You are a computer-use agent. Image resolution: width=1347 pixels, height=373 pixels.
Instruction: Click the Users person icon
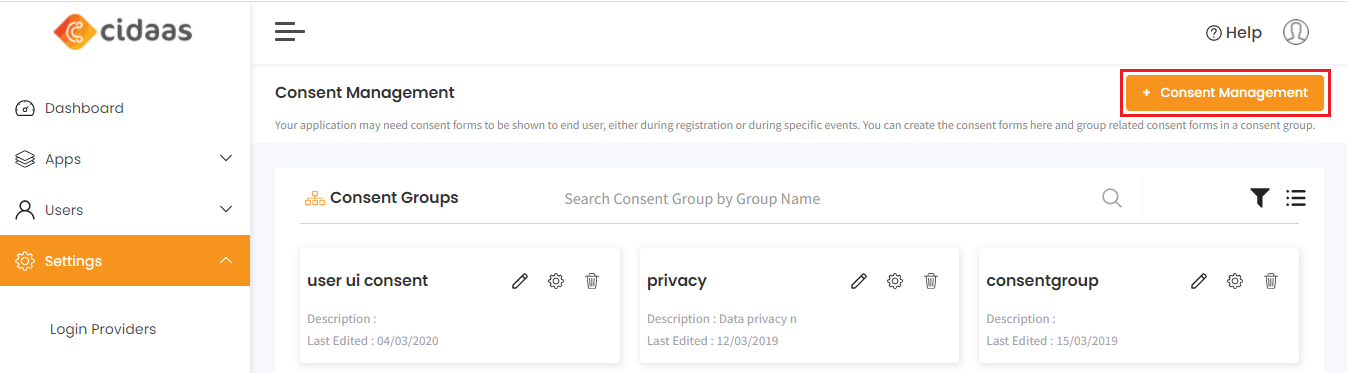click(x=26, y=210)
